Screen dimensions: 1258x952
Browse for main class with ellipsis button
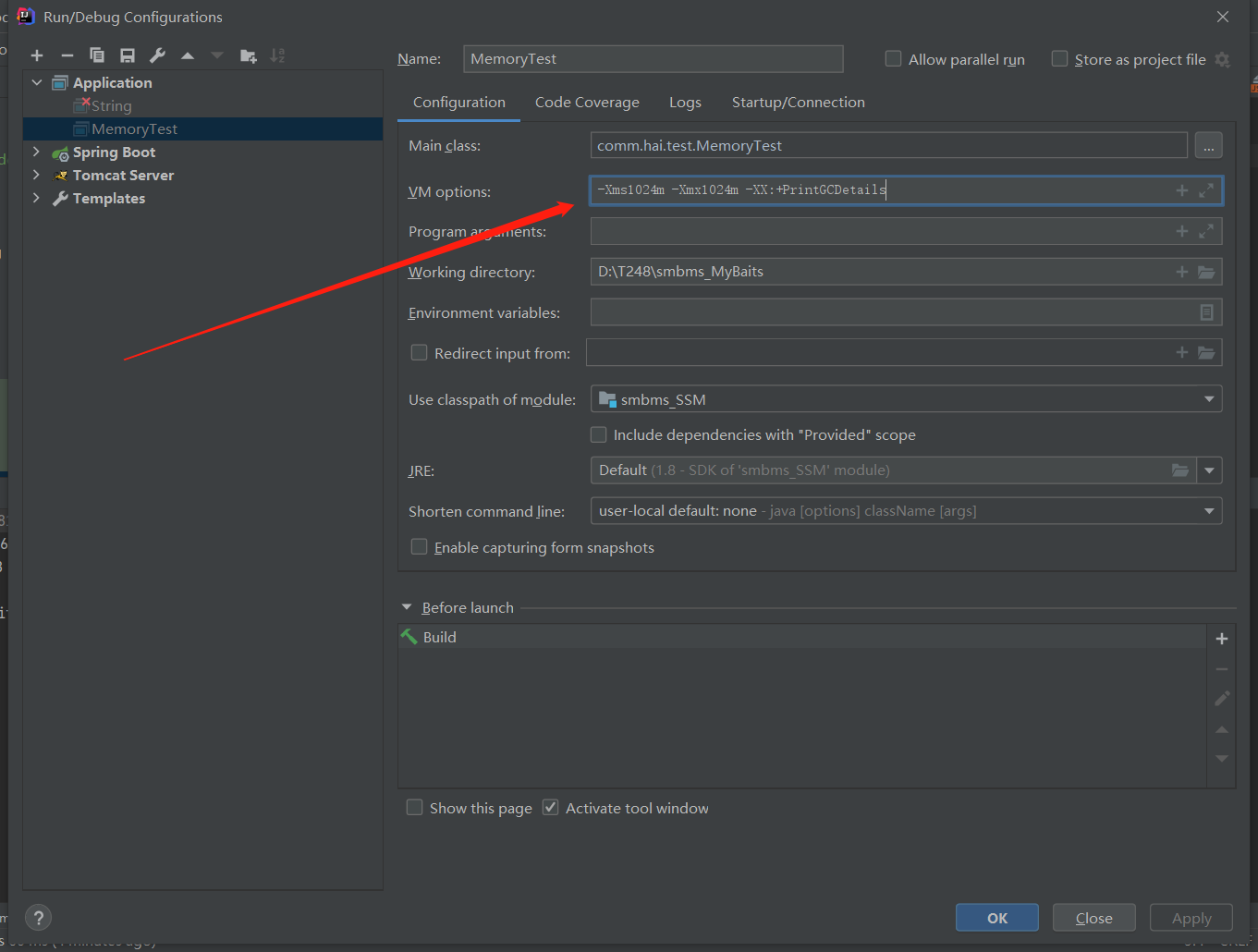(x=1209, y=146)
